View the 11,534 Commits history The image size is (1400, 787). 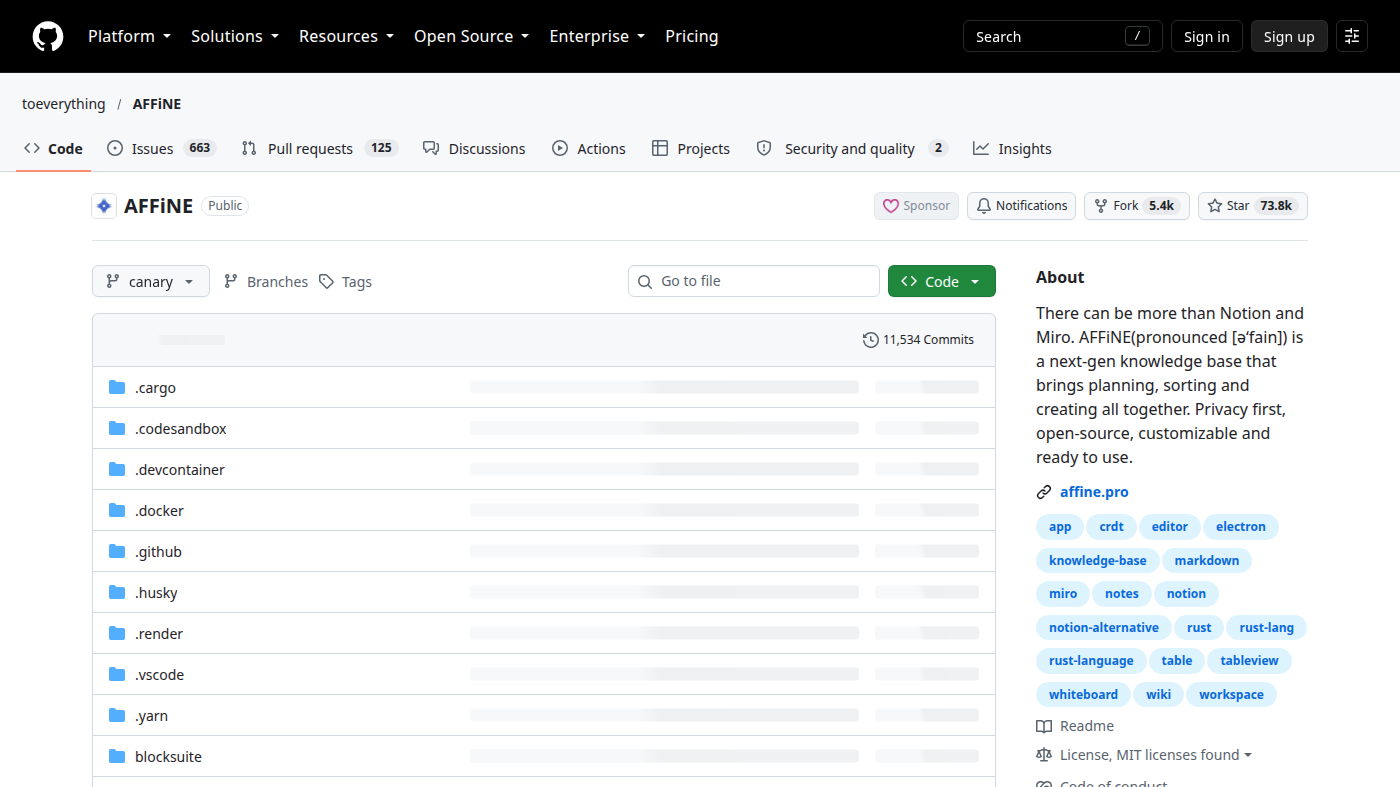[x=918, y=340]
